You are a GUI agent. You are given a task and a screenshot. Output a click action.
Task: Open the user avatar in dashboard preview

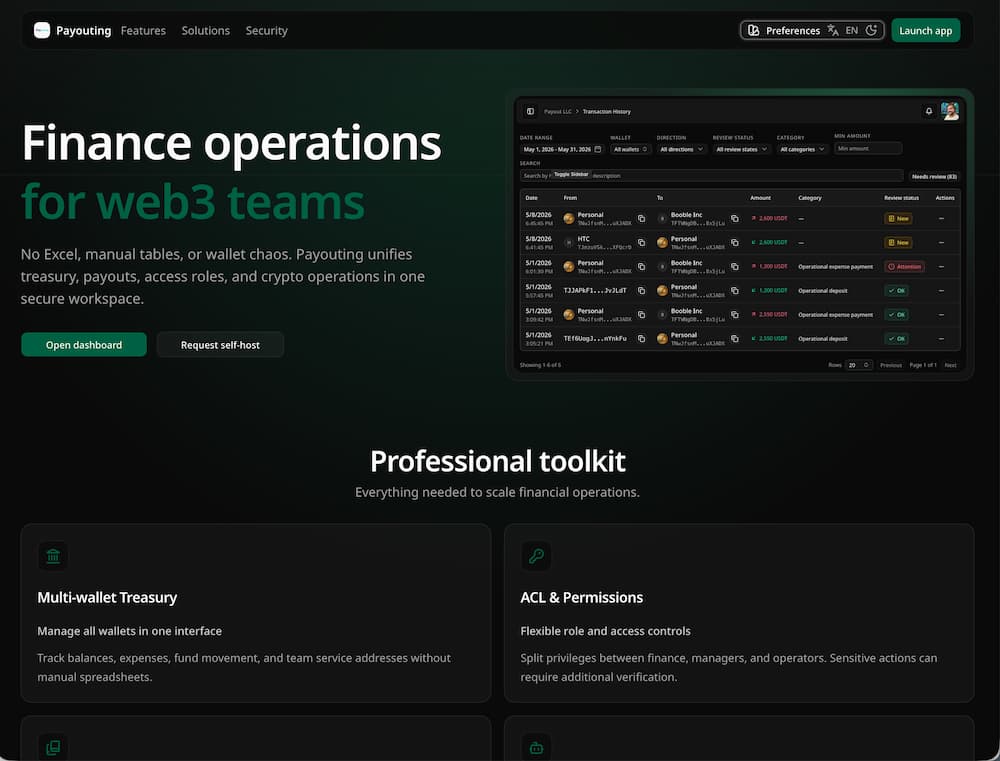tap(950, 111)
